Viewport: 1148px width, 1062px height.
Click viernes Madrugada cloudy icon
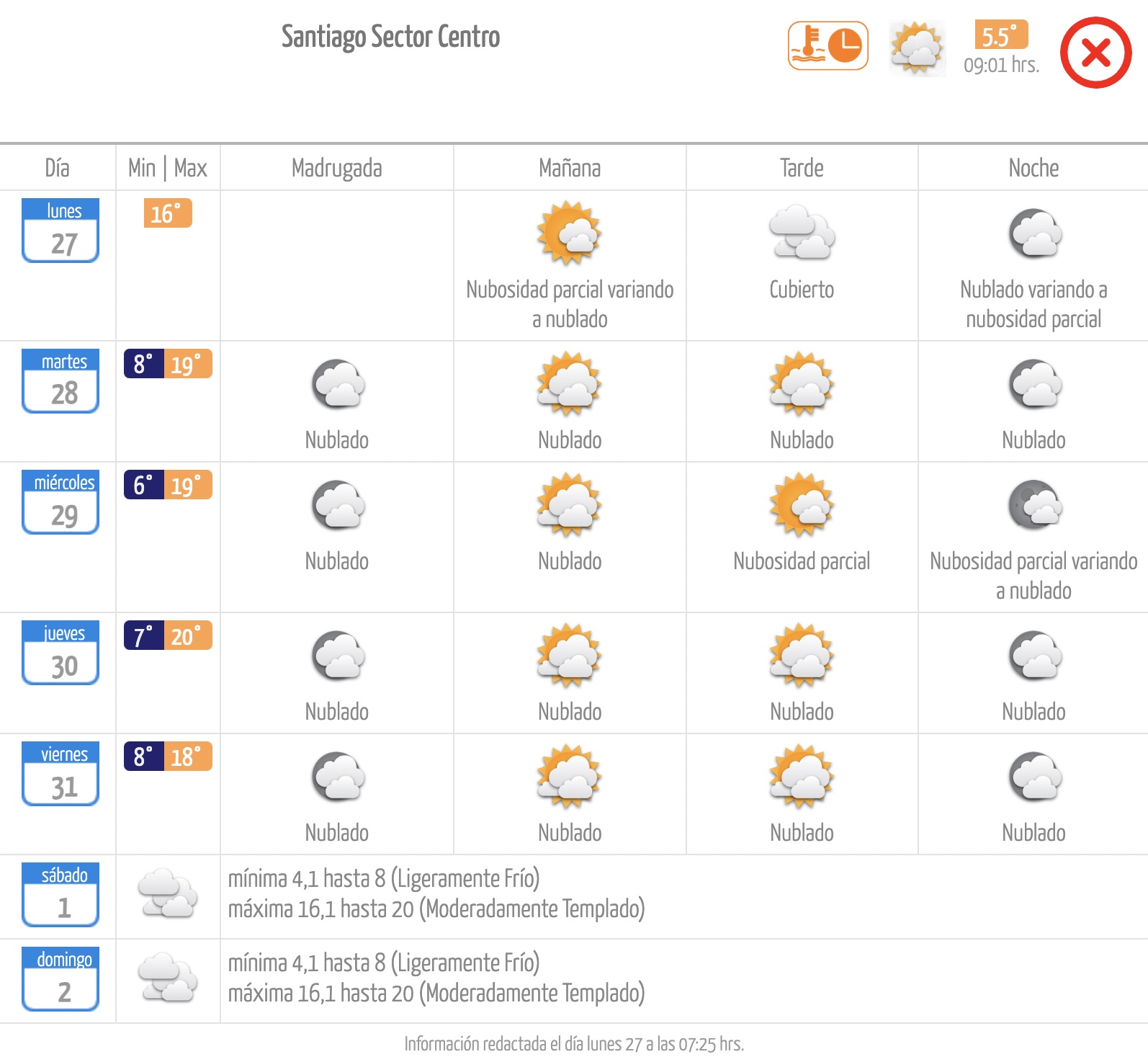click(x=338, y=776)
